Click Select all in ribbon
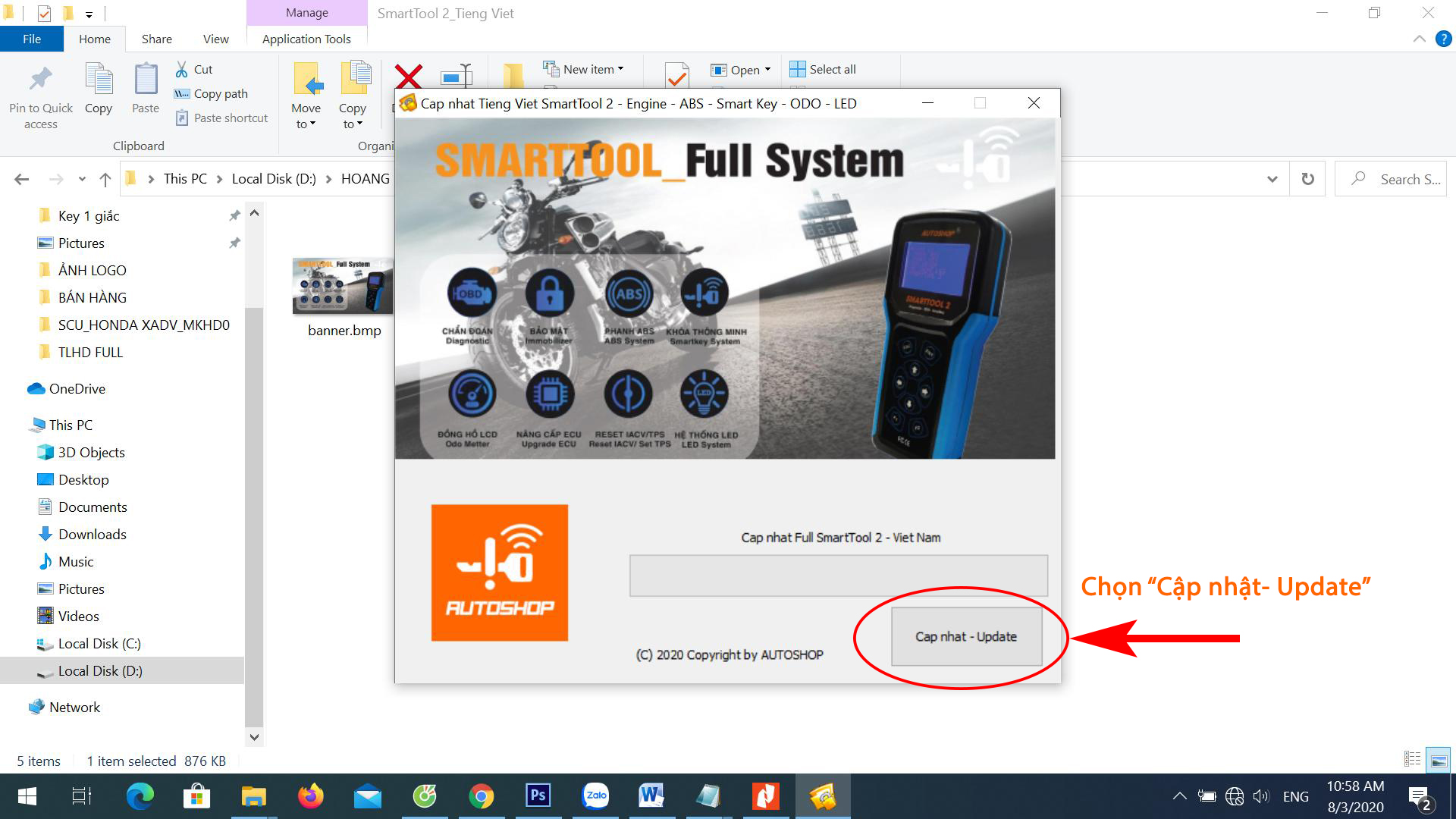Viewport: 1456px width, 819px height. pos(823,69)
